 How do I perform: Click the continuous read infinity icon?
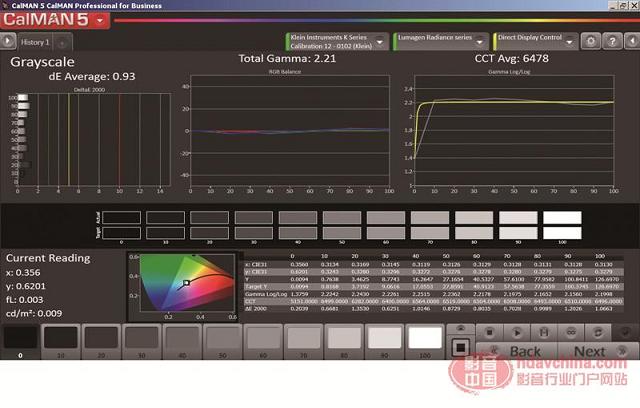[571, 333]
